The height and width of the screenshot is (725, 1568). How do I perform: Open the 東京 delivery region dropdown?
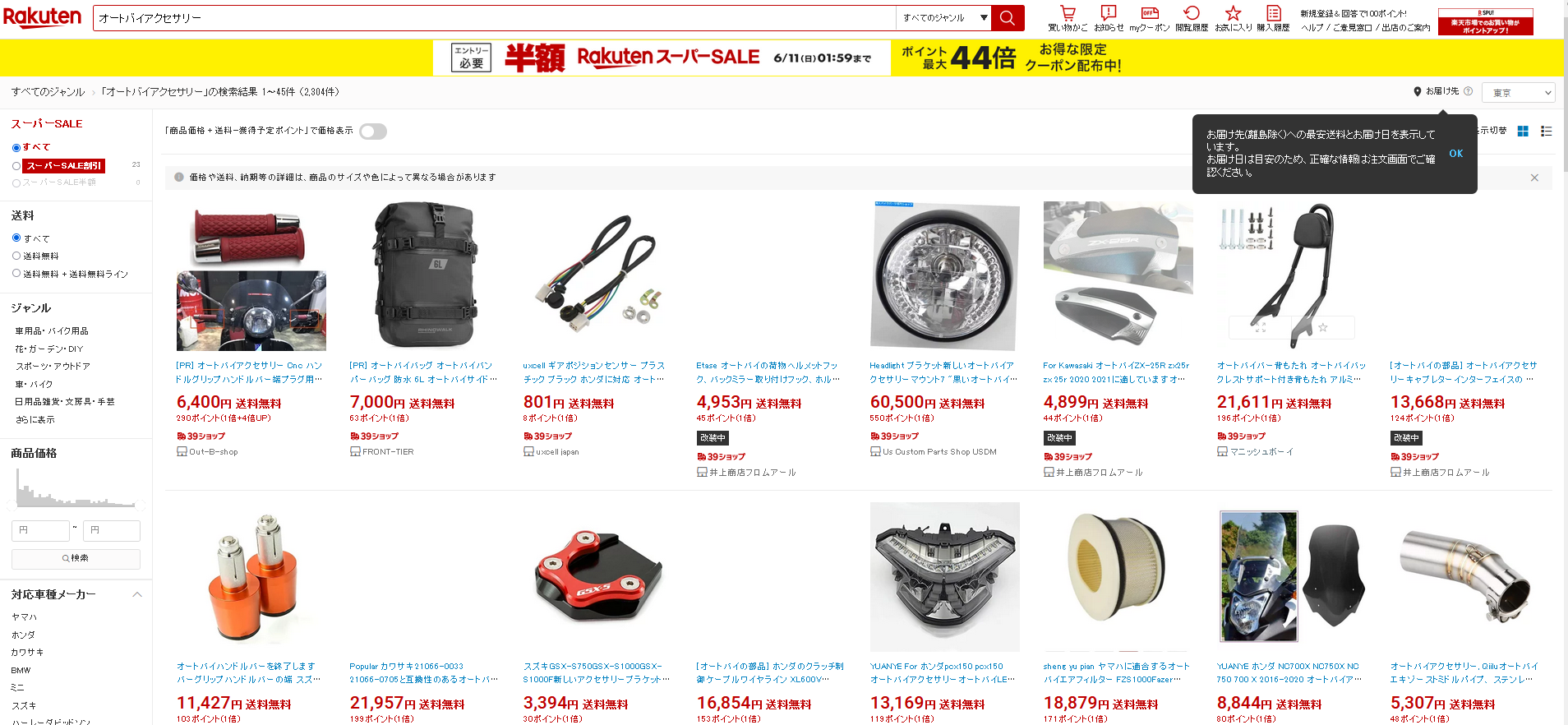[1519, 93]
